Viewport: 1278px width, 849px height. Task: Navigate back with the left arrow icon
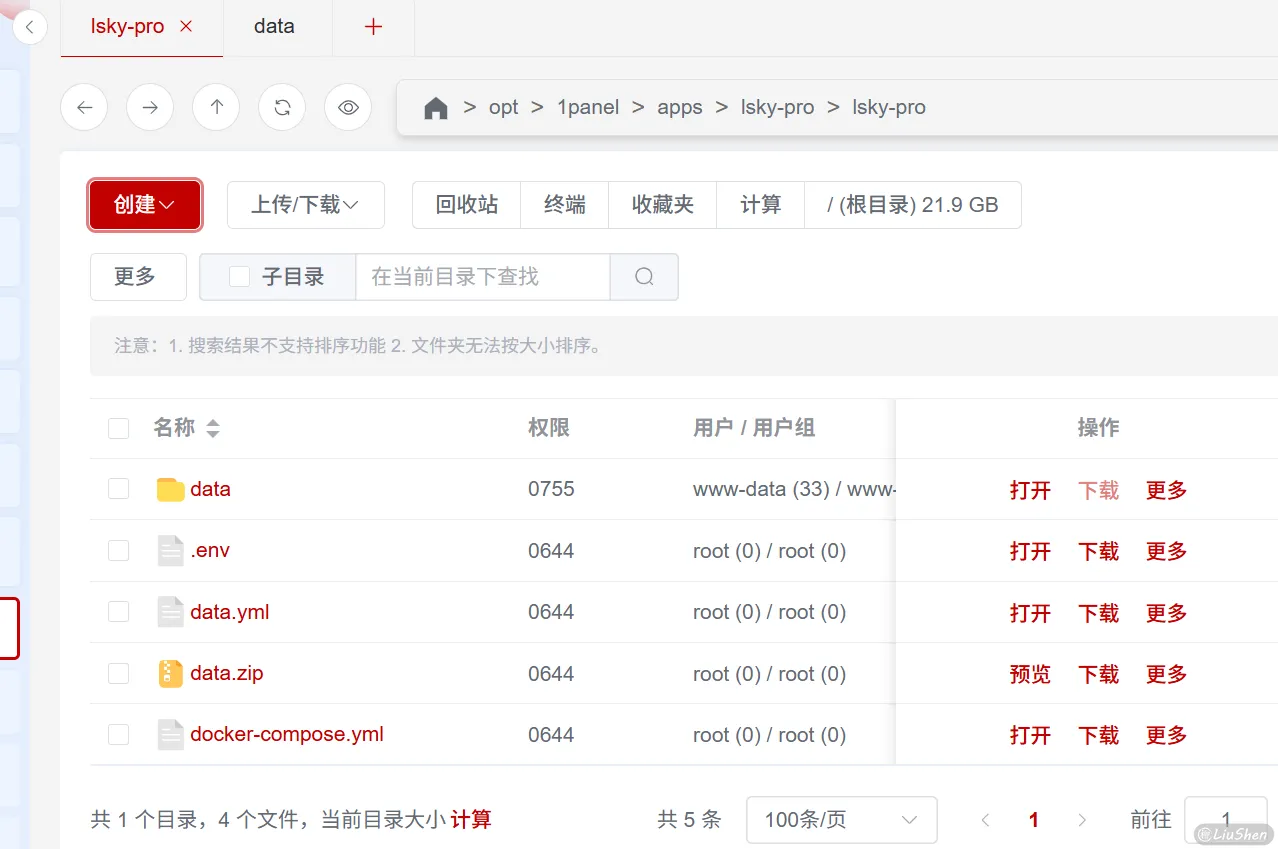click(84, 107)
